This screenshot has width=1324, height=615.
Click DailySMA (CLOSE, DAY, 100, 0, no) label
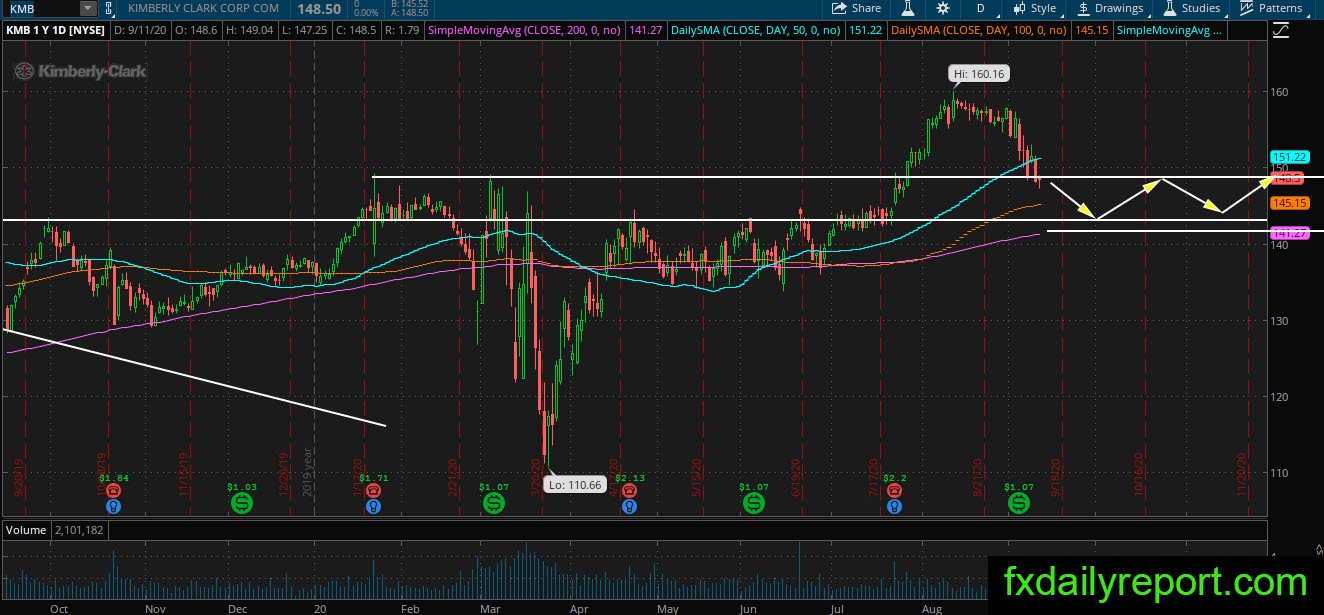click(980, 31)
